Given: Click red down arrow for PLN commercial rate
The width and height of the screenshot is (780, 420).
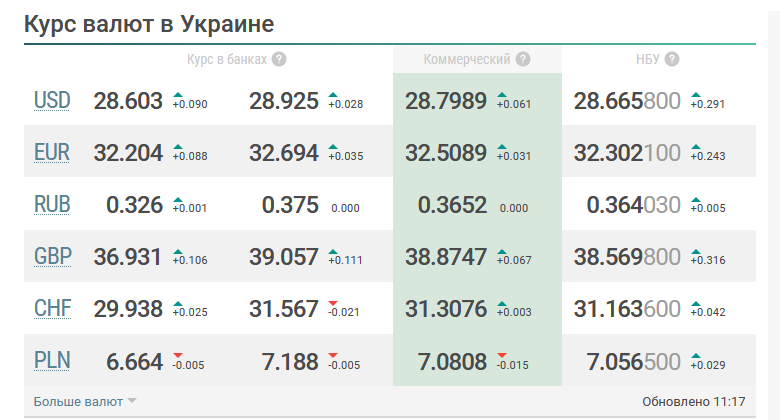Looking at the screenshot, I should [503, 356].
